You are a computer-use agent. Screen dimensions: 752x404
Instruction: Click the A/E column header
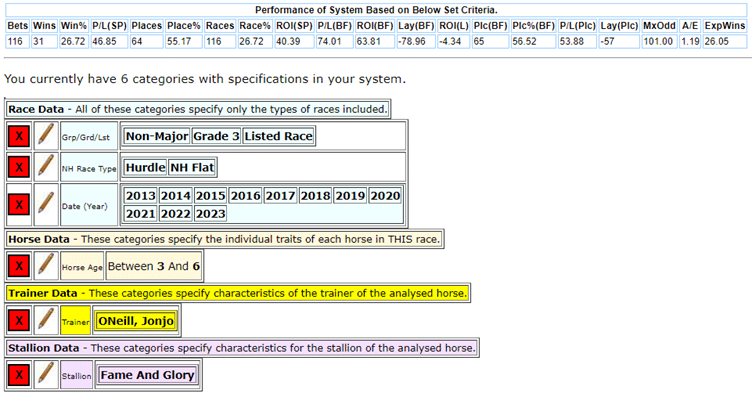coord(690,26)
